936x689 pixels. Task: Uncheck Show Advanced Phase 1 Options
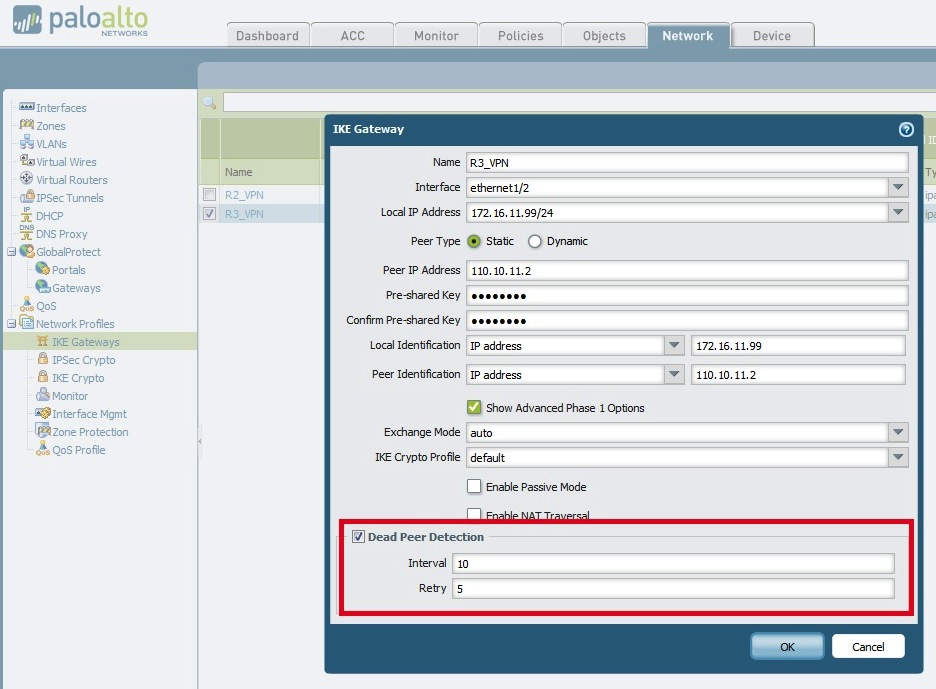(x=474, y=407)
